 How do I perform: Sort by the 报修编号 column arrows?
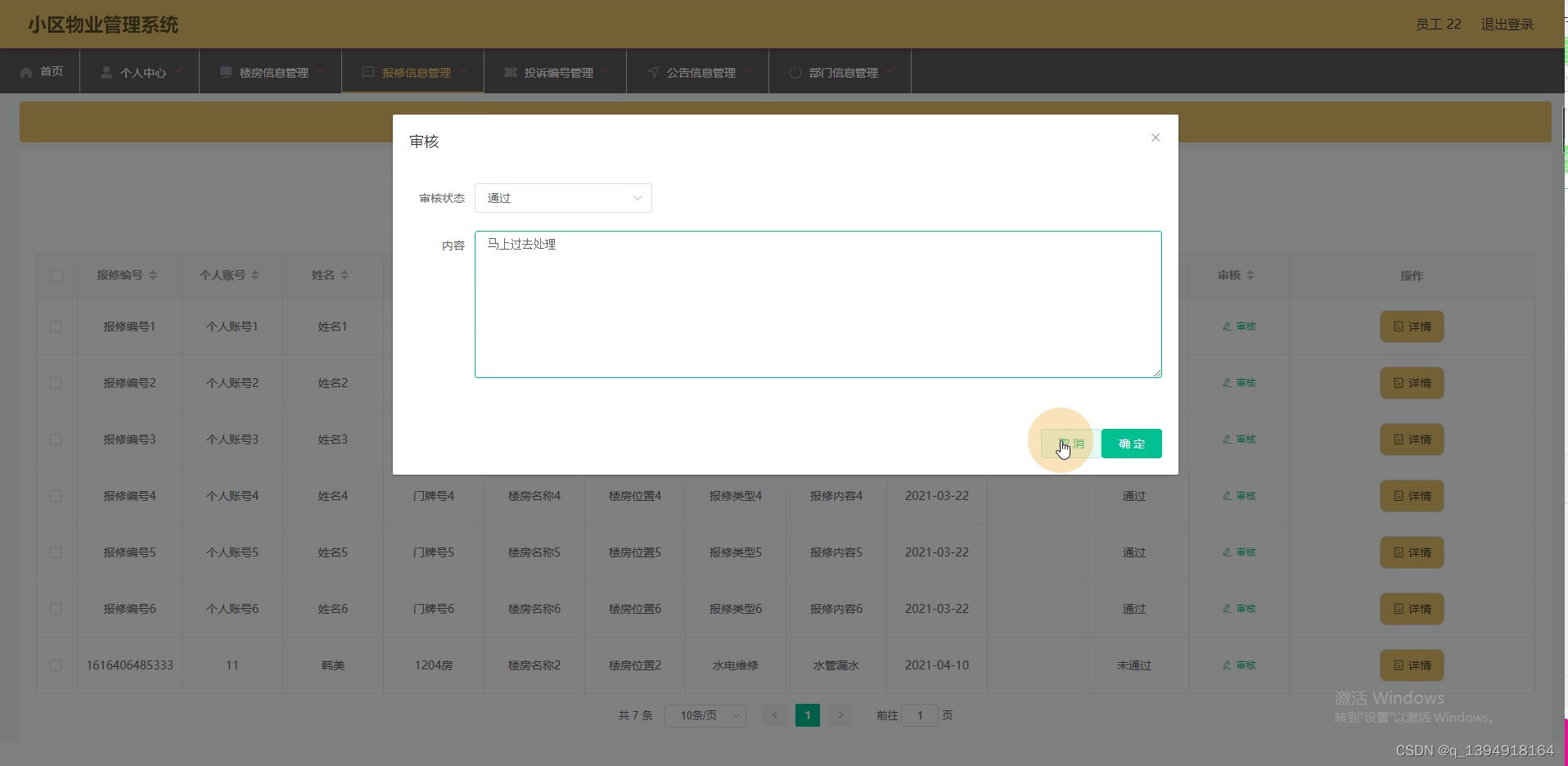[x=153, y=275]
